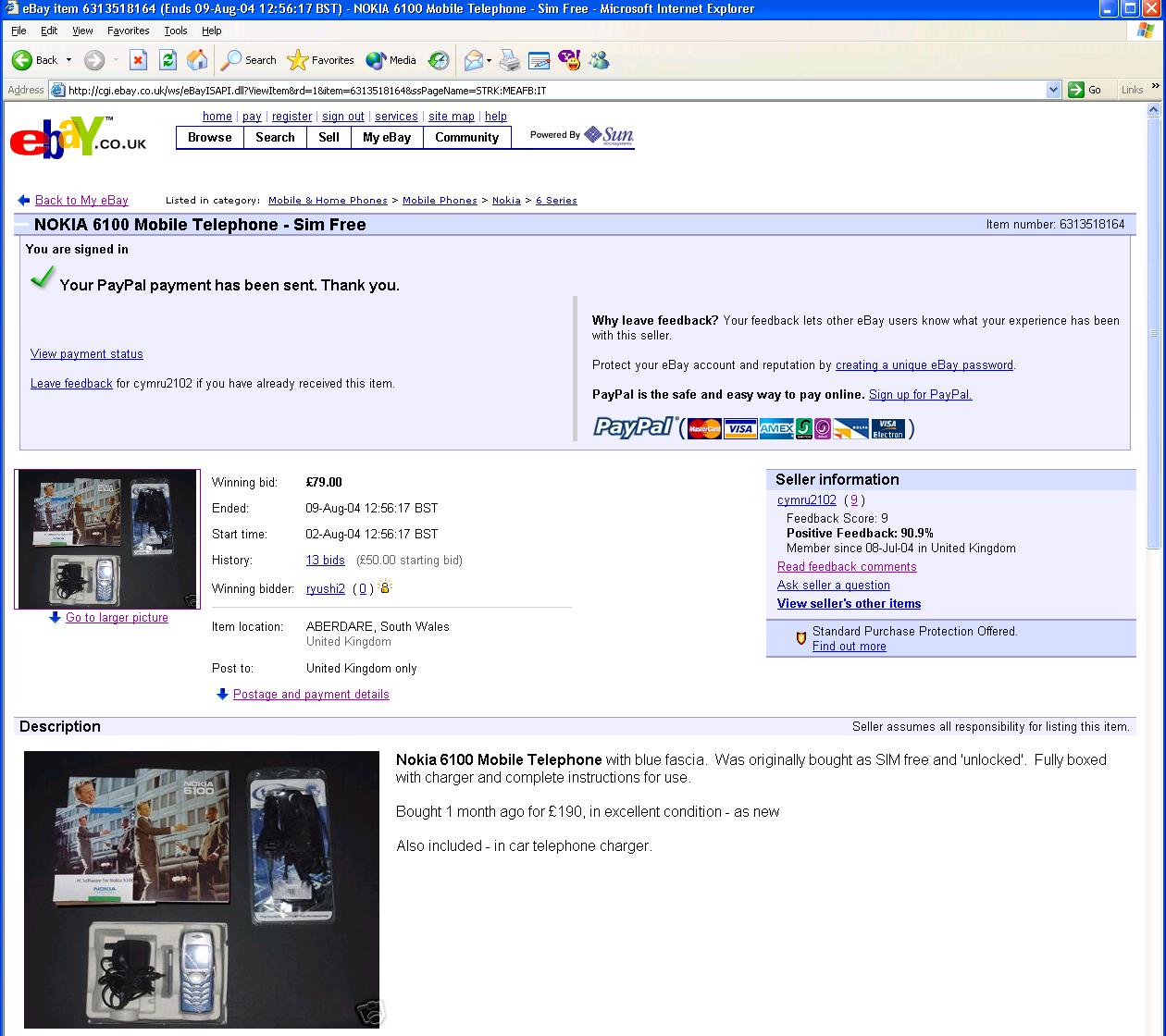1166x1036 pixels.
Task: Open the winning bidder ryushi2 link
Action: 326,588
